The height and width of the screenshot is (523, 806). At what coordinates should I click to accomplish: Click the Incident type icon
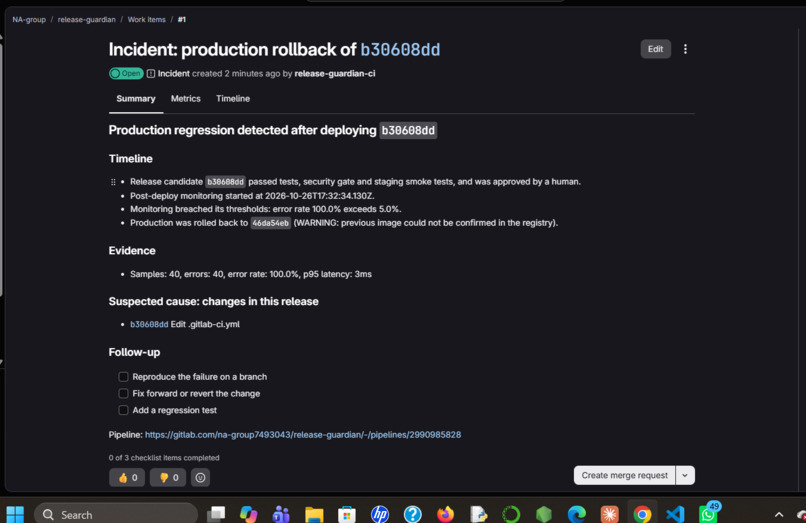pos(151,74)
